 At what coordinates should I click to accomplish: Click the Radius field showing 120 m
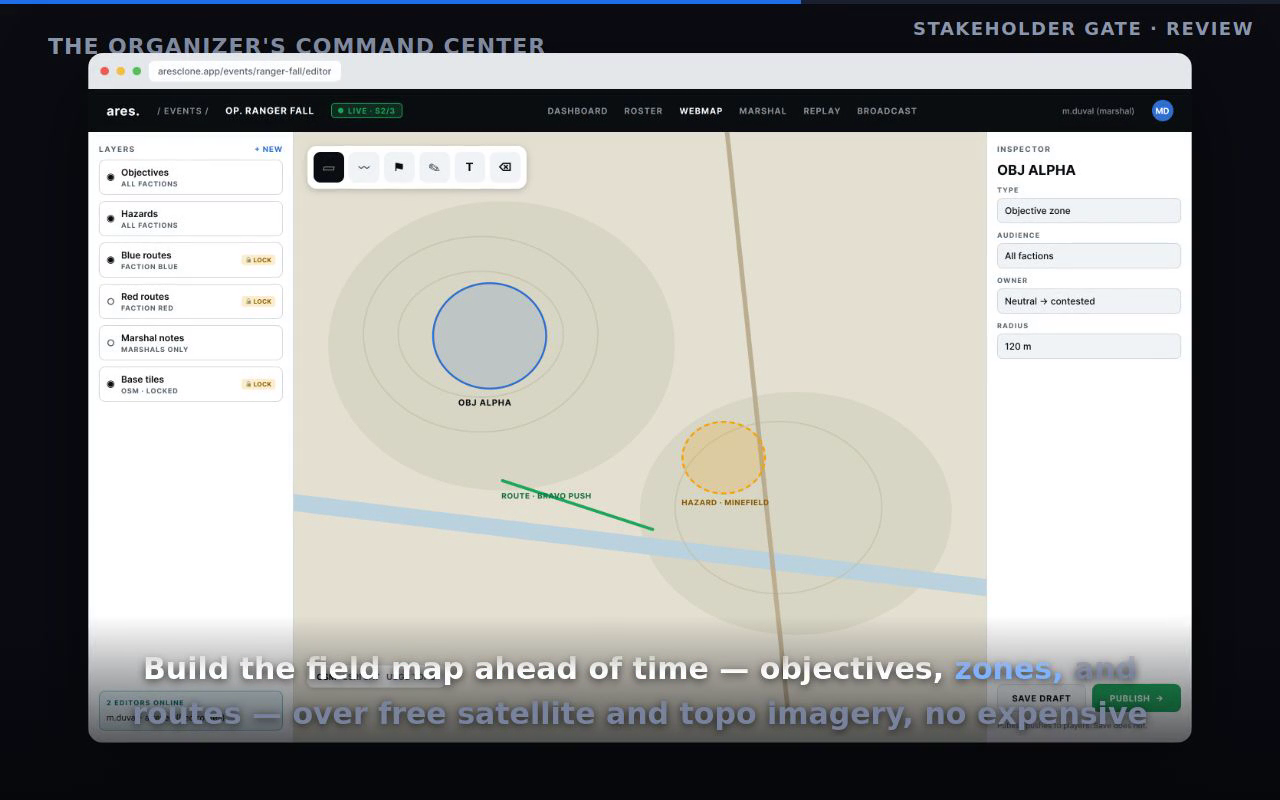click(1089, 346)
